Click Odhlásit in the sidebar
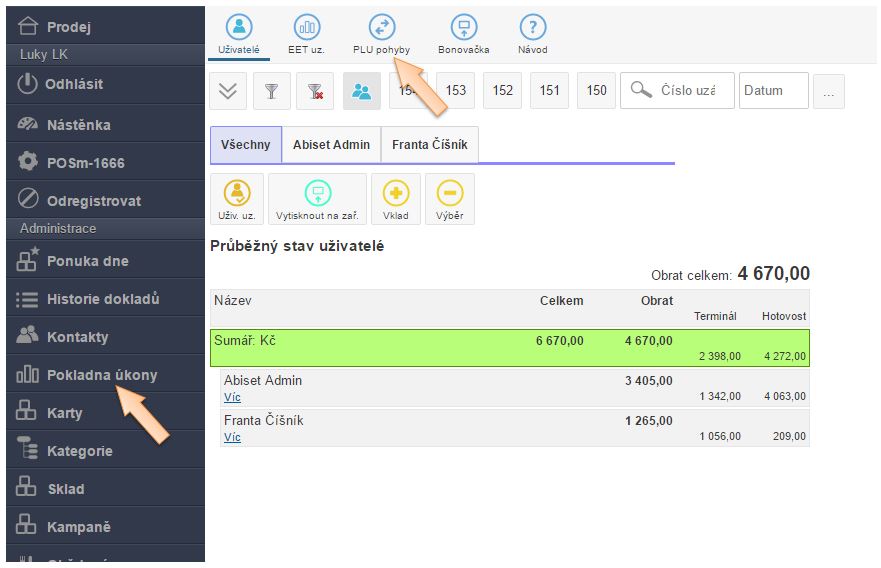The width and height of the screenshot is (881, 568). [x=73, y=85]
